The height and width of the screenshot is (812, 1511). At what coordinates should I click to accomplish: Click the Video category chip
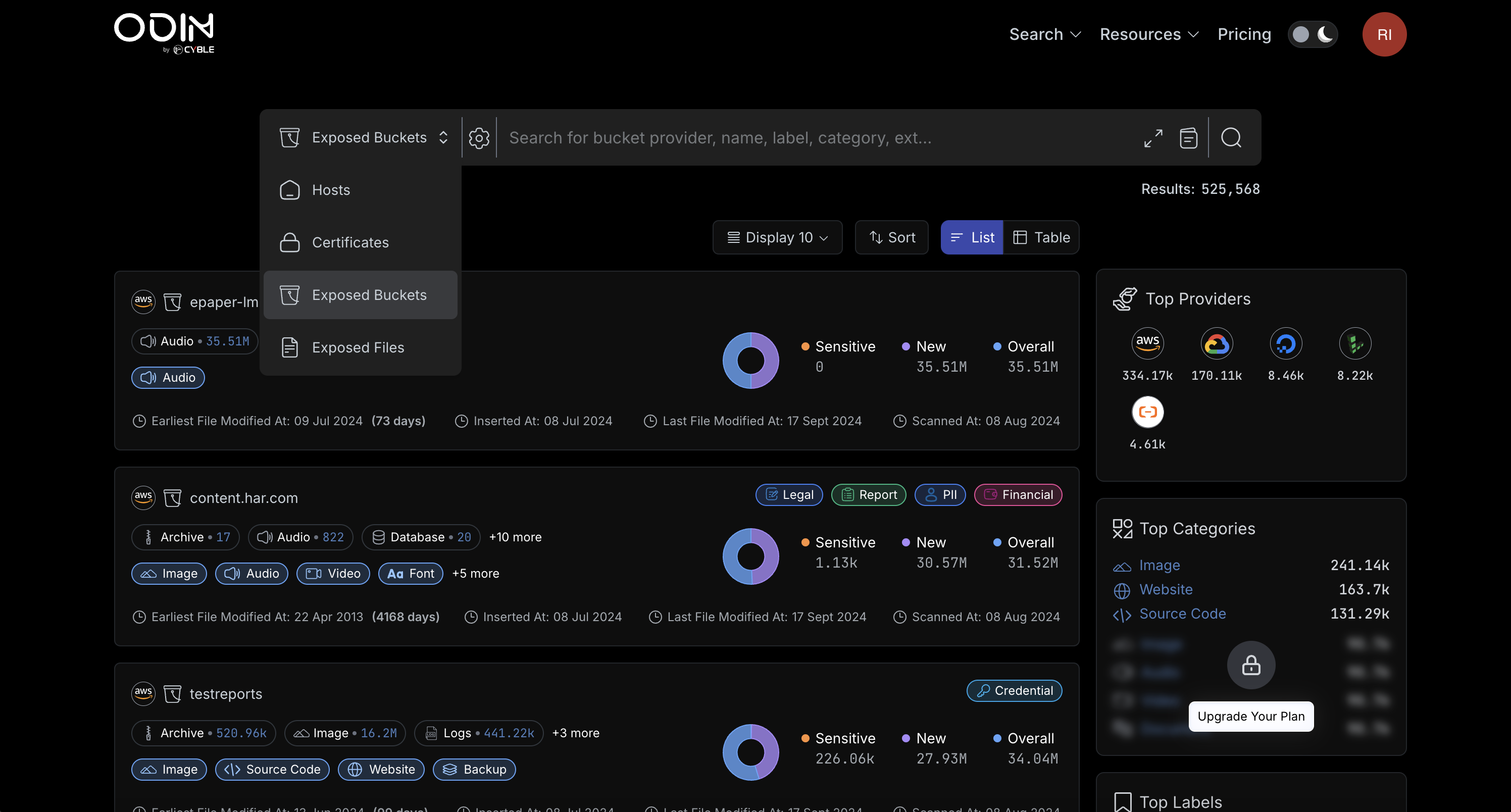[333, 573]
